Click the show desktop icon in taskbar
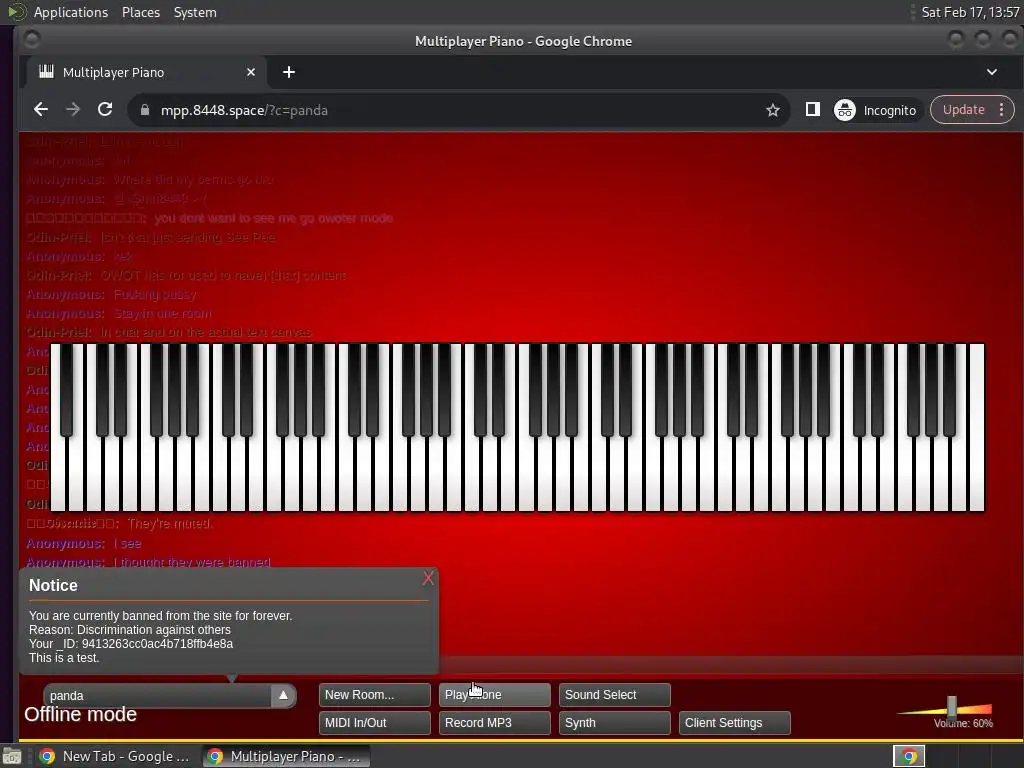Screen dimensions: 1024x768 12,756
